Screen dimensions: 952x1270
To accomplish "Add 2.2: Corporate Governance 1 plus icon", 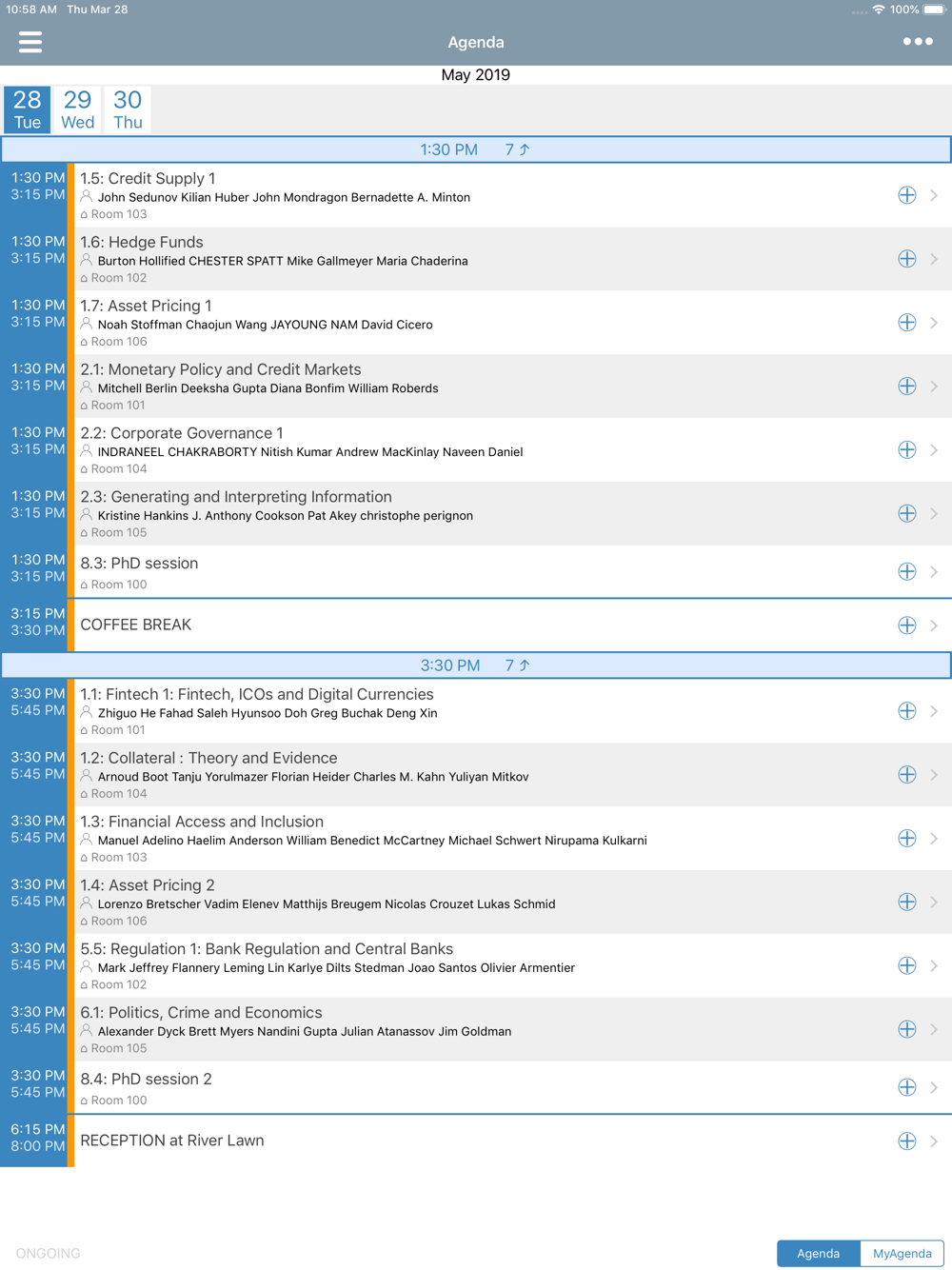I will (x=907, y=449).
